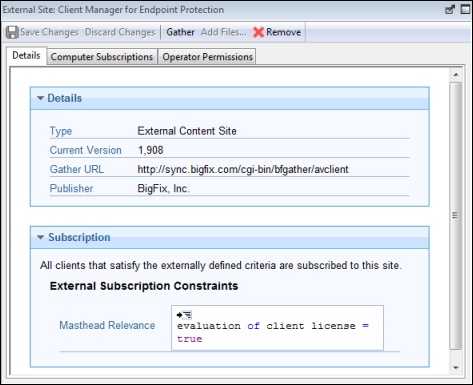
Task: Collapse the Details section triangle
Action: point(41,98)
